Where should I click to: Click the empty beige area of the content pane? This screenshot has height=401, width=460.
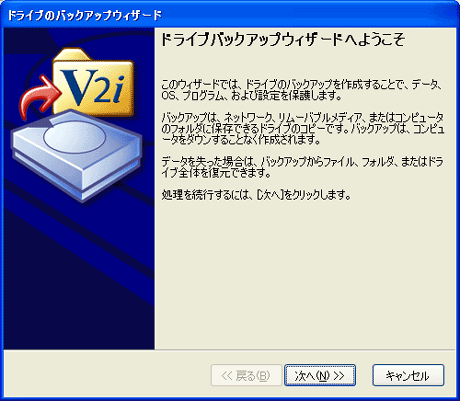pyautogui.click(x=305, y=273)
